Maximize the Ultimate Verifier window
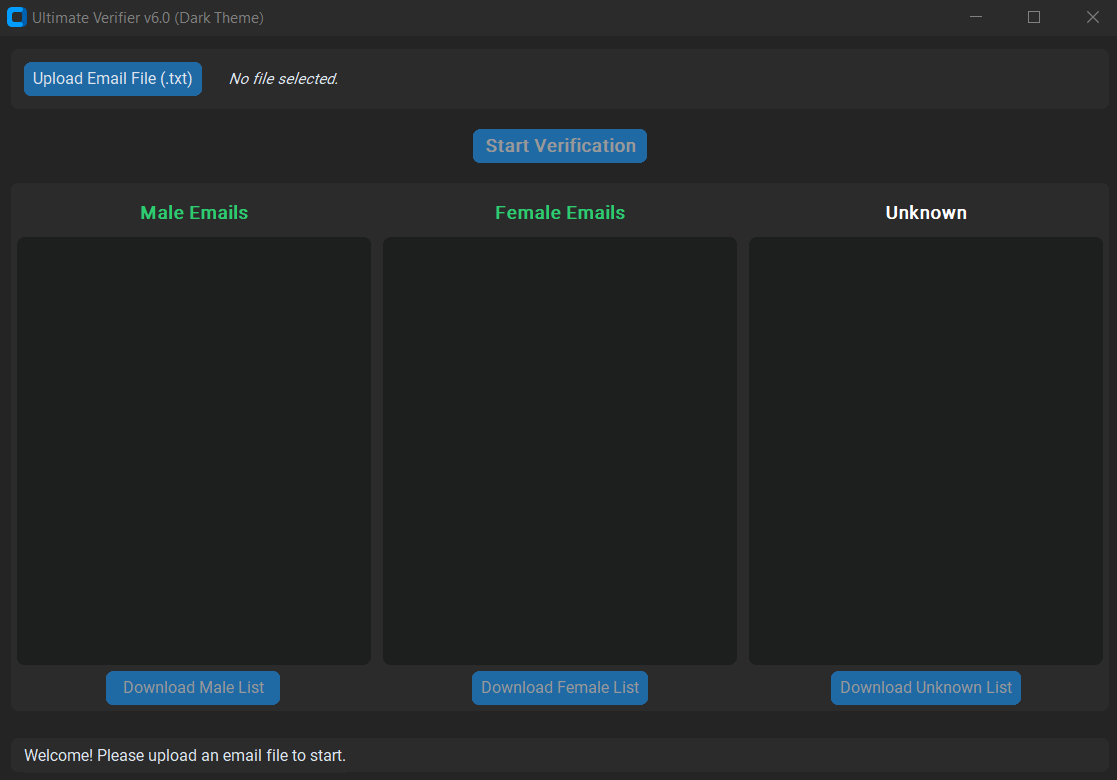Screen dimensions: 1117x780 coord(1034,17)
